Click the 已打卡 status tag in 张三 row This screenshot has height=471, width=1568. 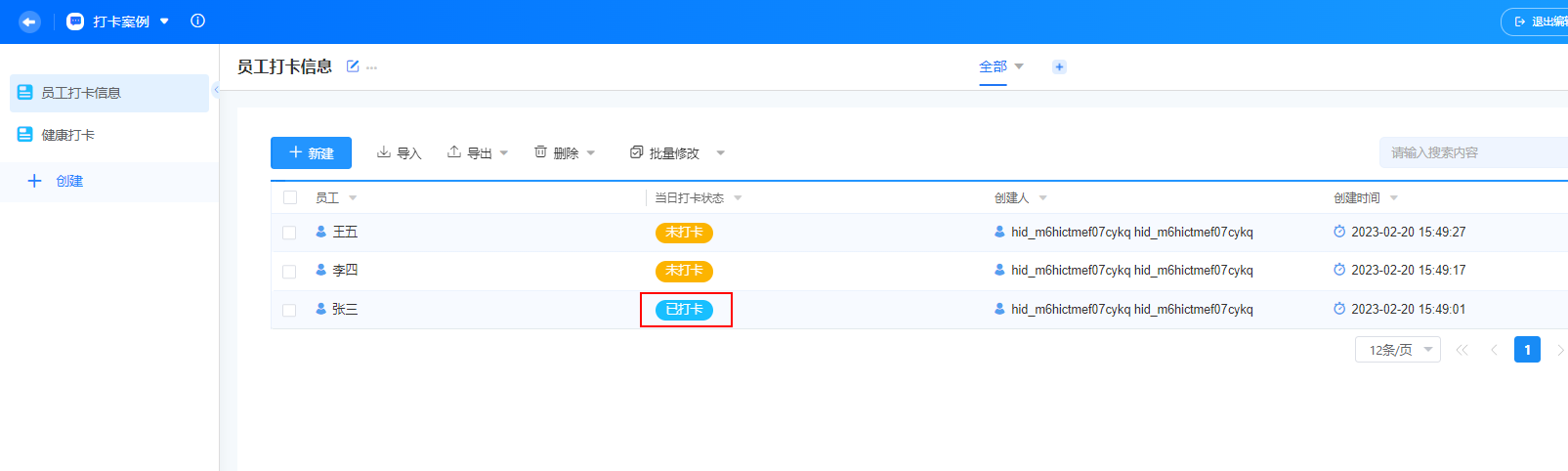pyautogui.click(x=684, y=310)
